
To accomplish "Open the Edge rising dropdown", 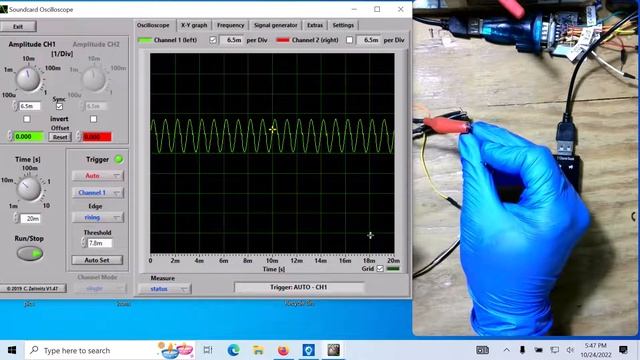I will tap(98, 218).
